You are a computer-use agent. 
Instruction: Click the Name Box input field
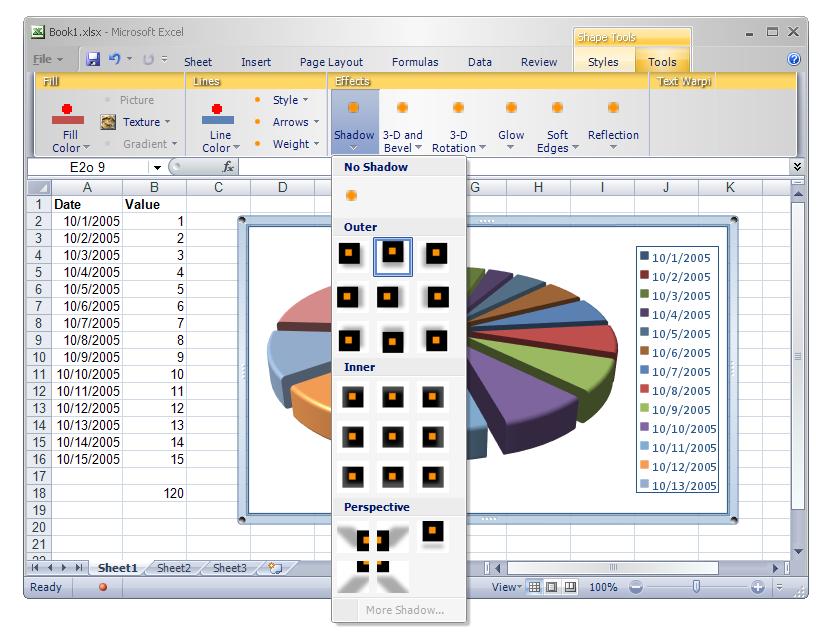coord(88,167)
